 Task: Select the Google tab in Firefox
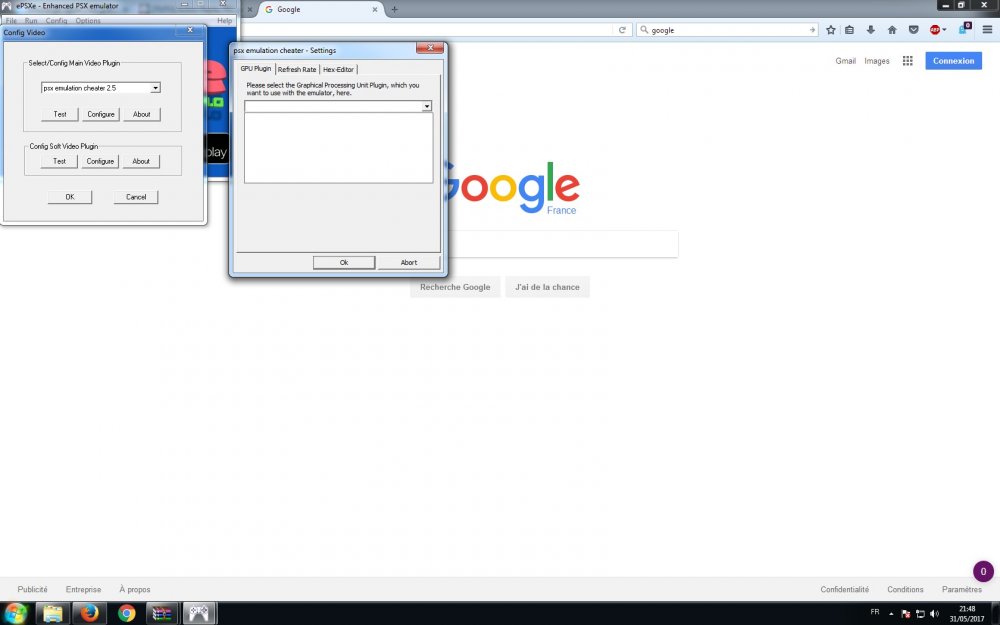pyautogui.click(x=320, y=10)
